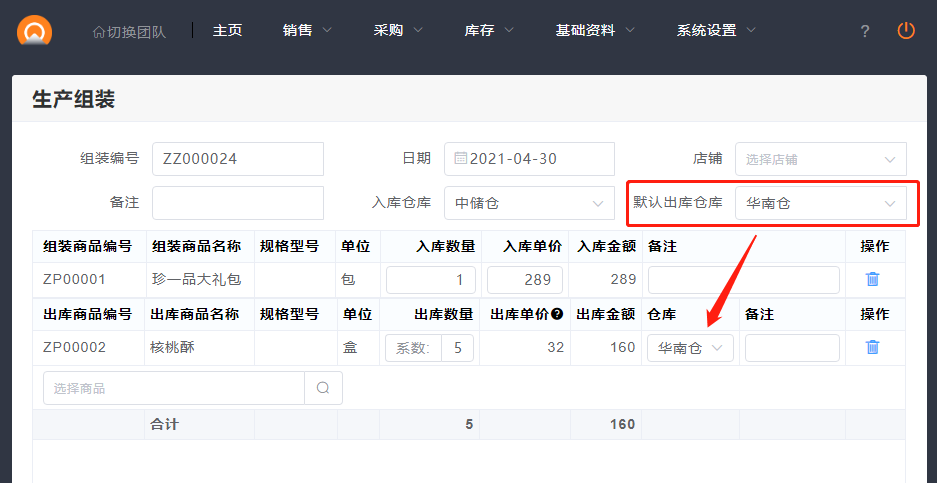The height and width of the screenshot is (483, 937).
Task: Delete the 核桃酥 outbound row
Action: tap(872, 347)
